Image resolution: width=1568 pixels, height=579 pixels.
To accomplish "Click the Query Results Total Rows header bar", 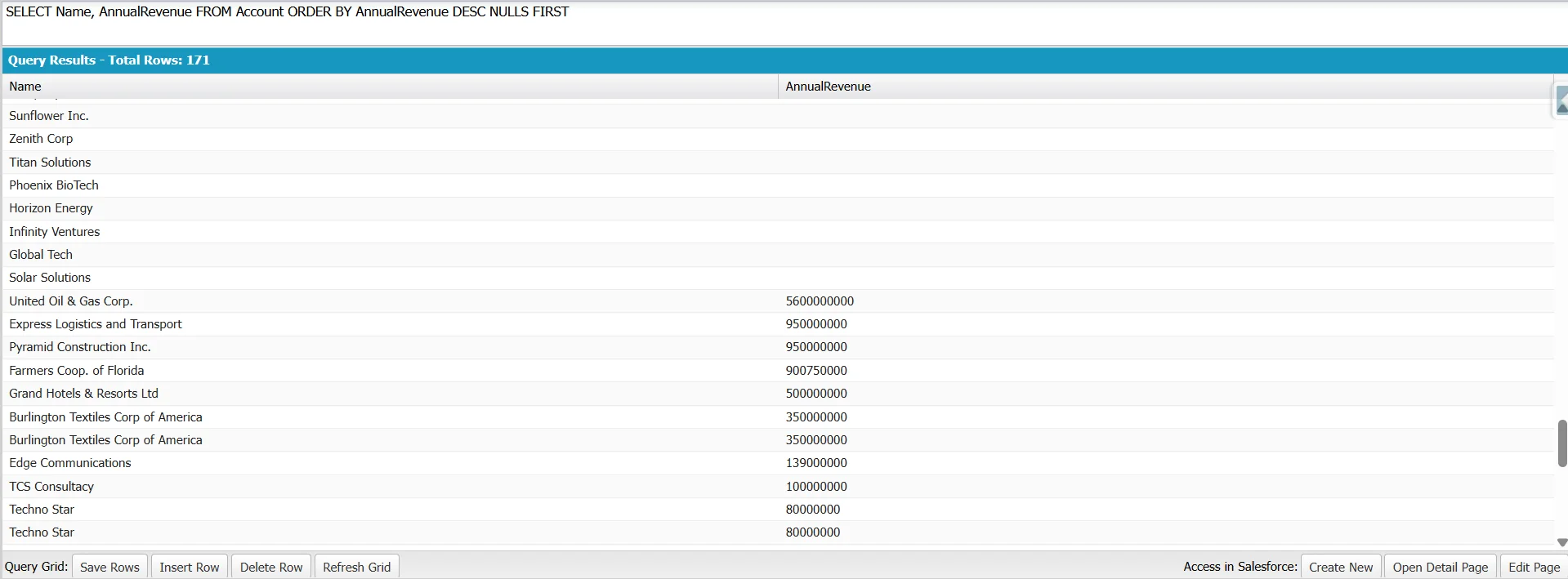I will (784, 60).
